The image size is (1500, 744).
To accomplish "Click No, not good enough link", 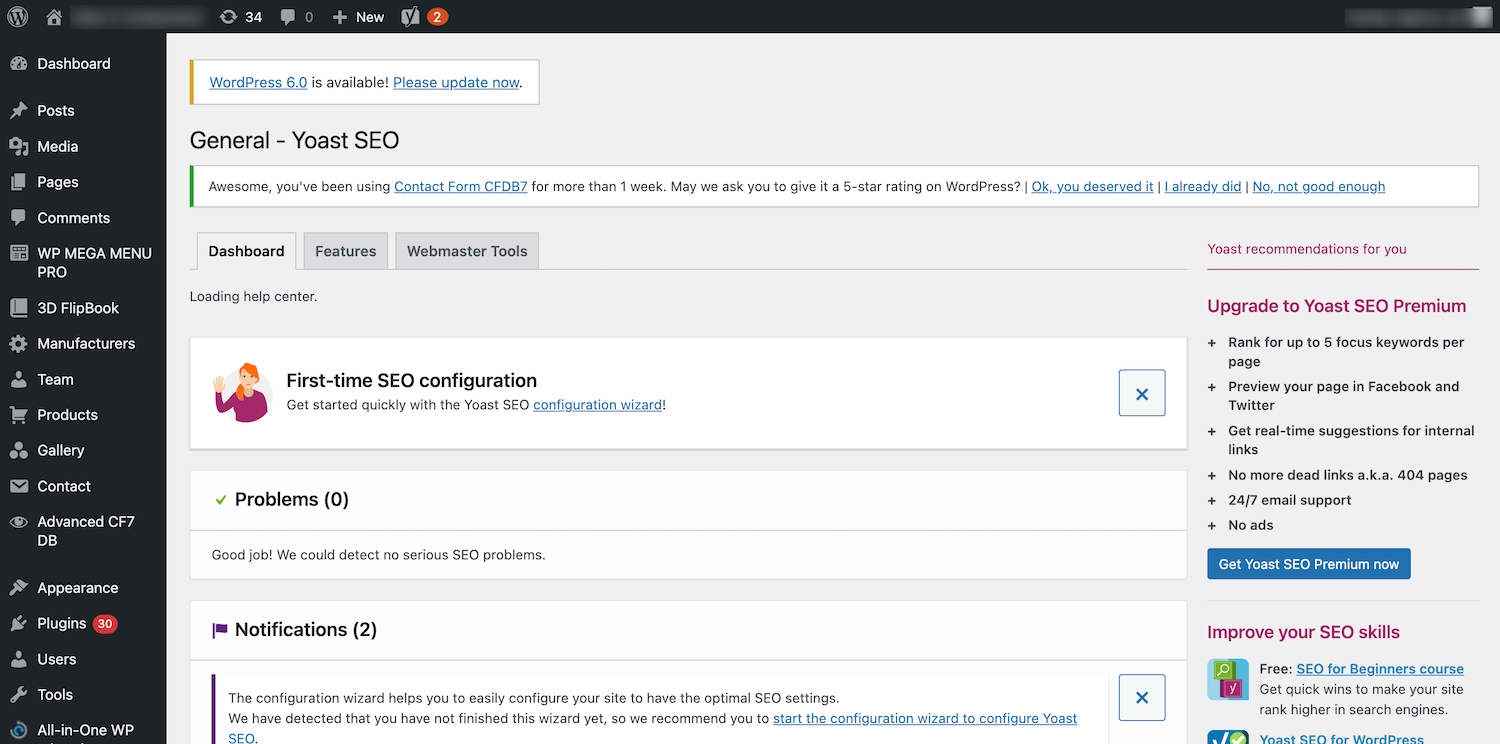I will (x=1319, y=187).
